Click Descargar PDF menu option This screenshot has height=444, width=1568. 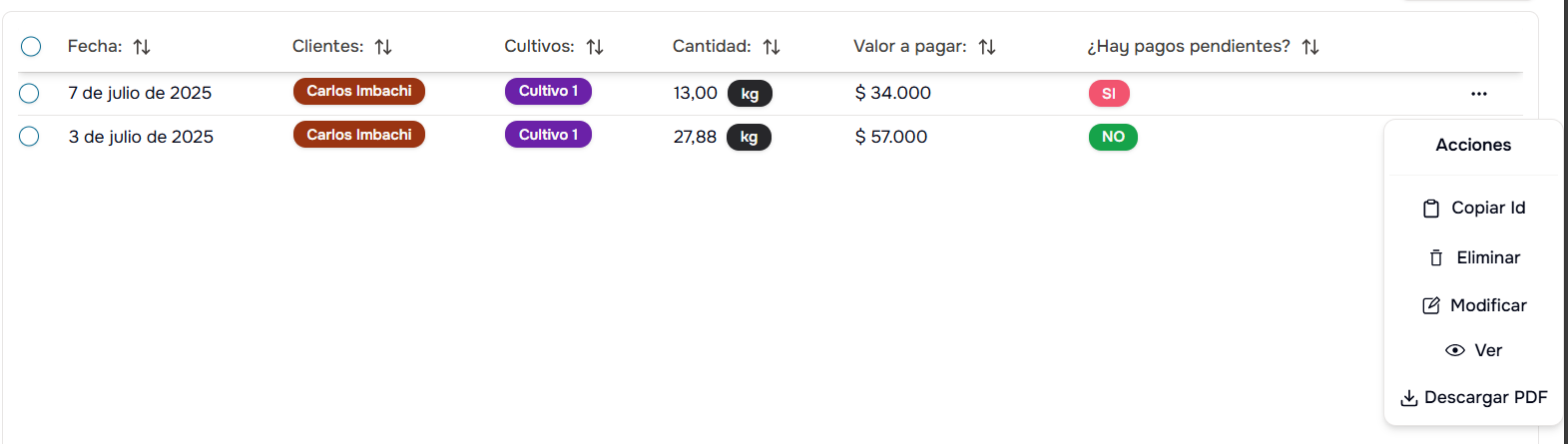pos(1474,397)
